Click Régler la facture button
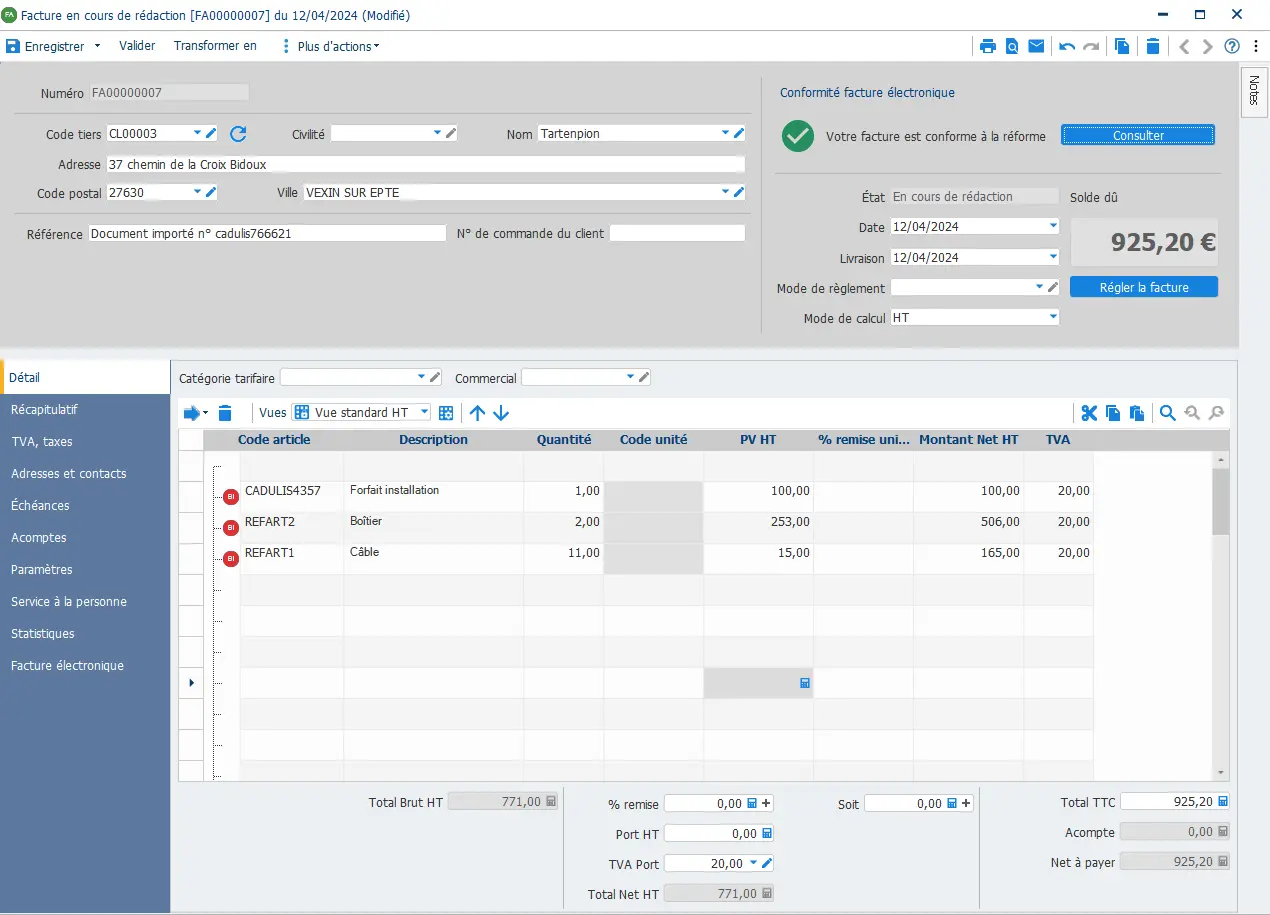This screenshot has height=915, width=1270. pyautogui.click(x=1144, y=287)
